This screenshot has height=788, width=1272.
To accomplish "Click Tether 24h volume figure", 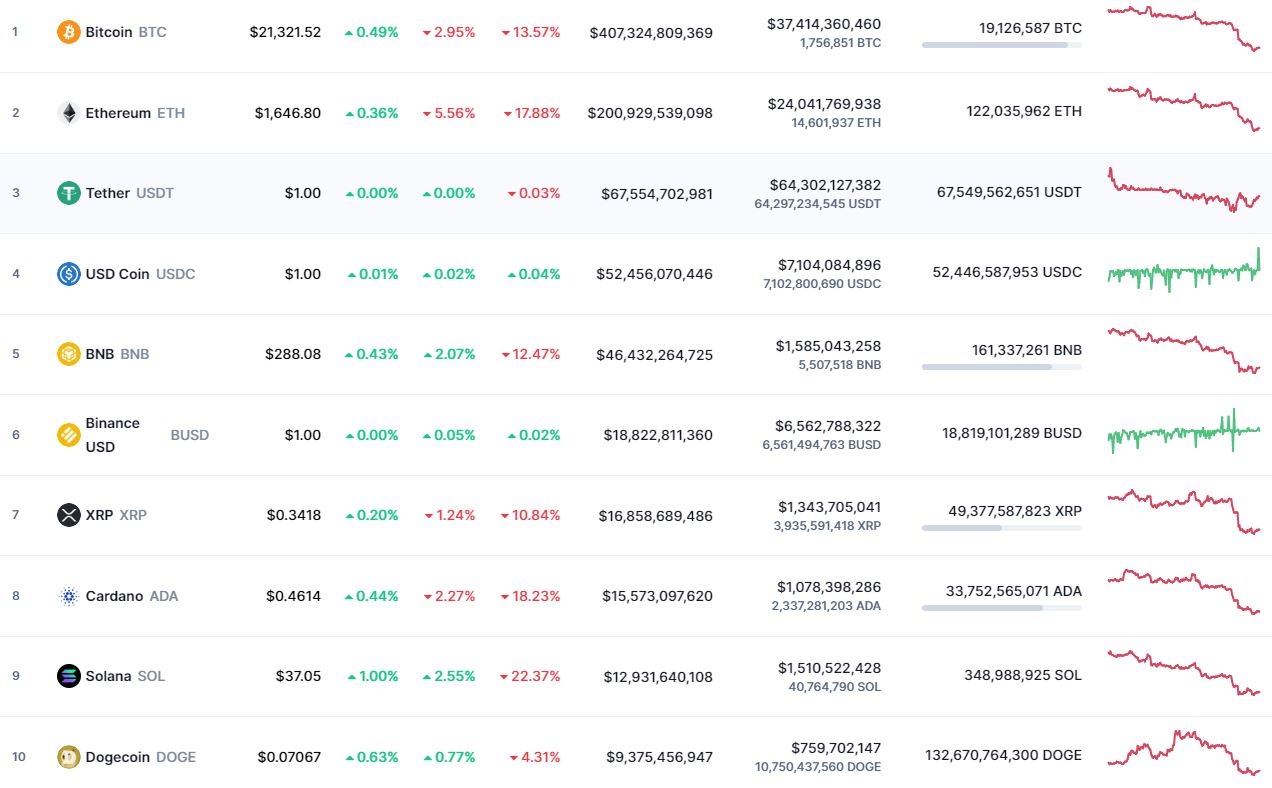I will pos(825,185).
